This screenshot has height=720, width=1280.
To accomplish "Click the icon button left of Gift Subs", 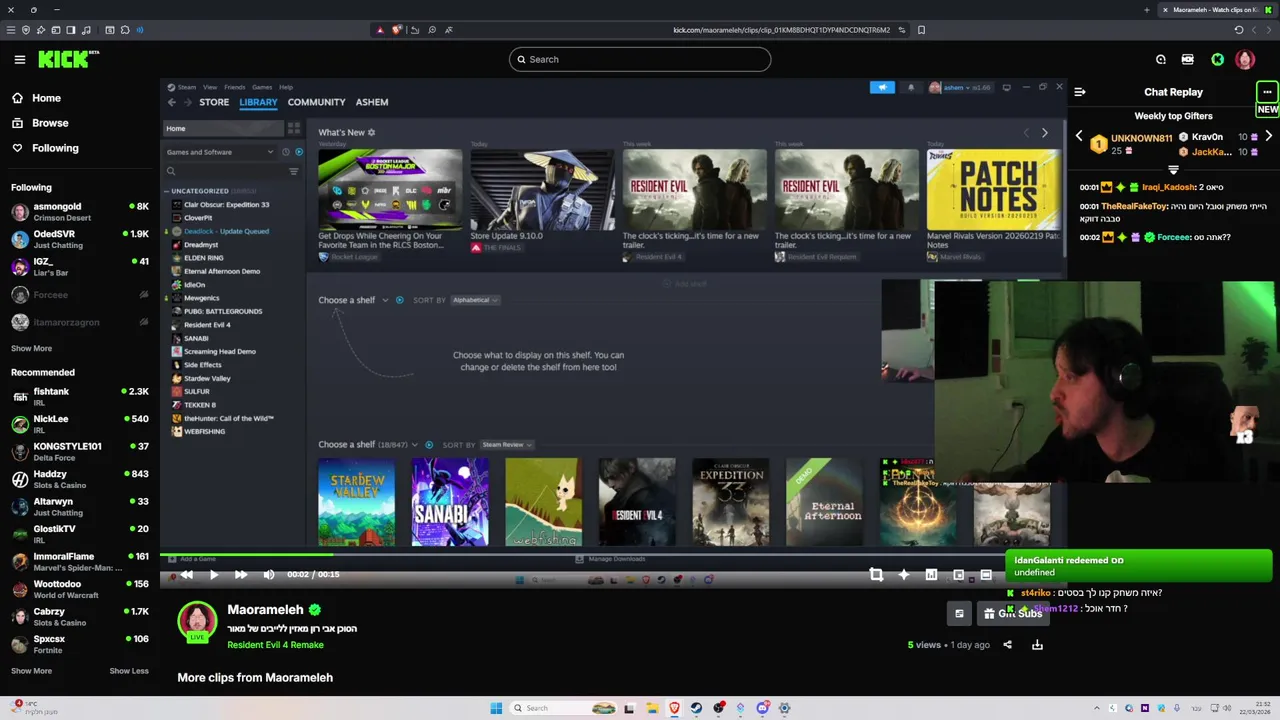I will (959, 614).
